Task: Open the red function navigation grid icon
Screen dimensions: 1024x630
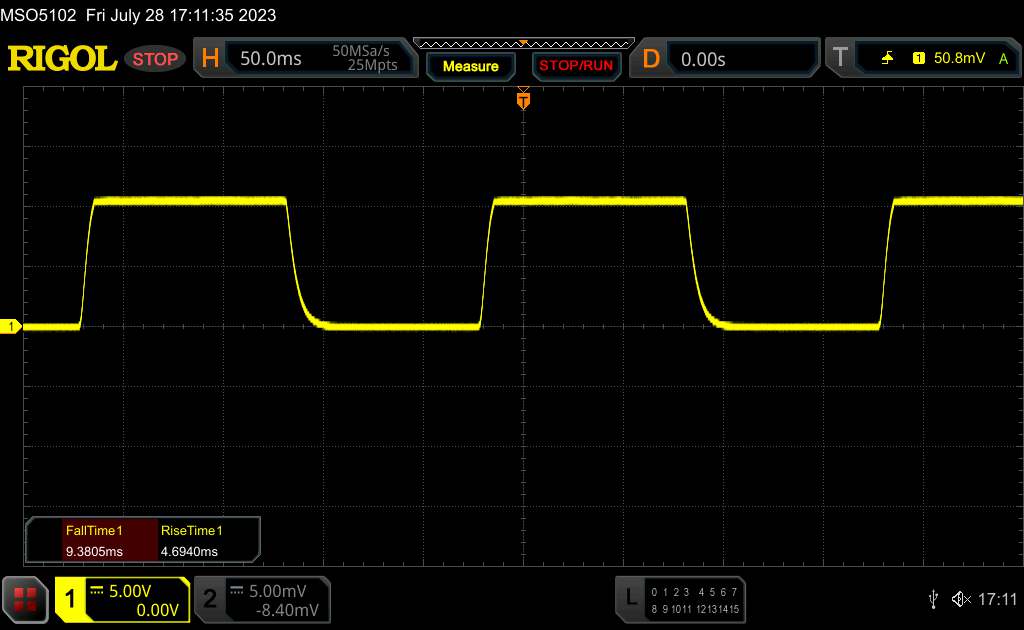Action: click(25, 599)
